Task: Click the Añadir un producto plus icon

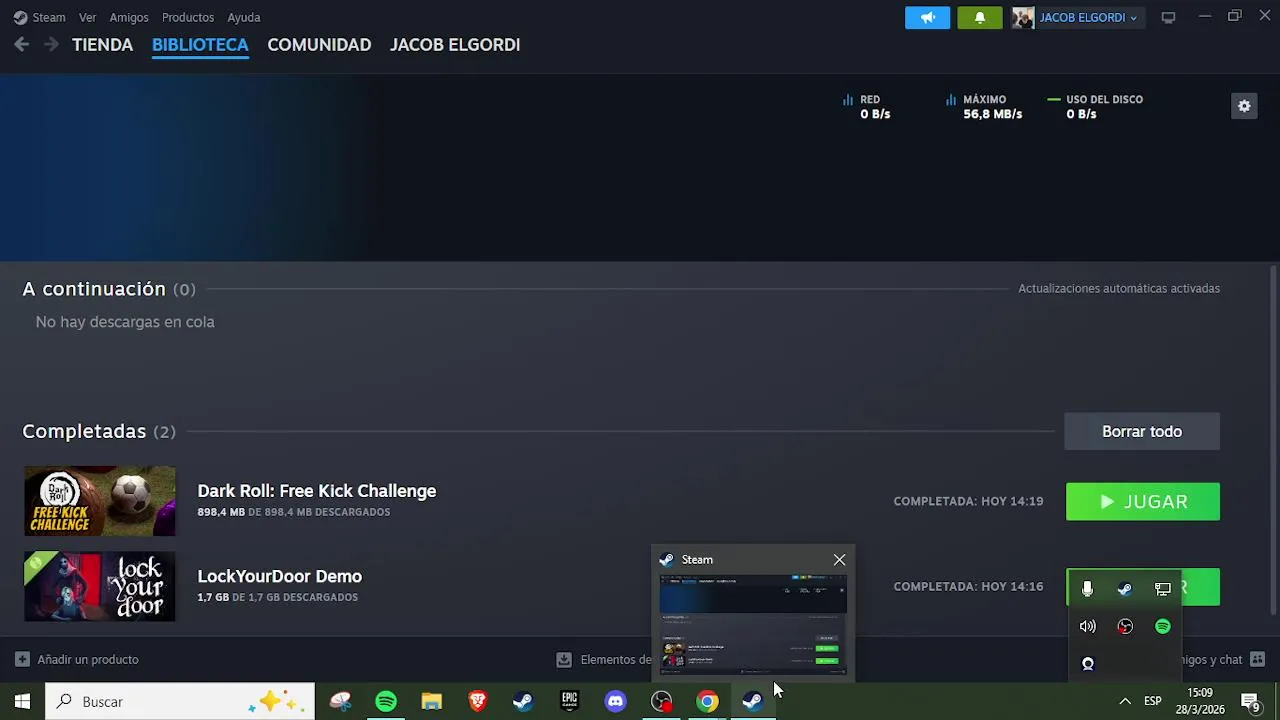Action: point(22,659)
